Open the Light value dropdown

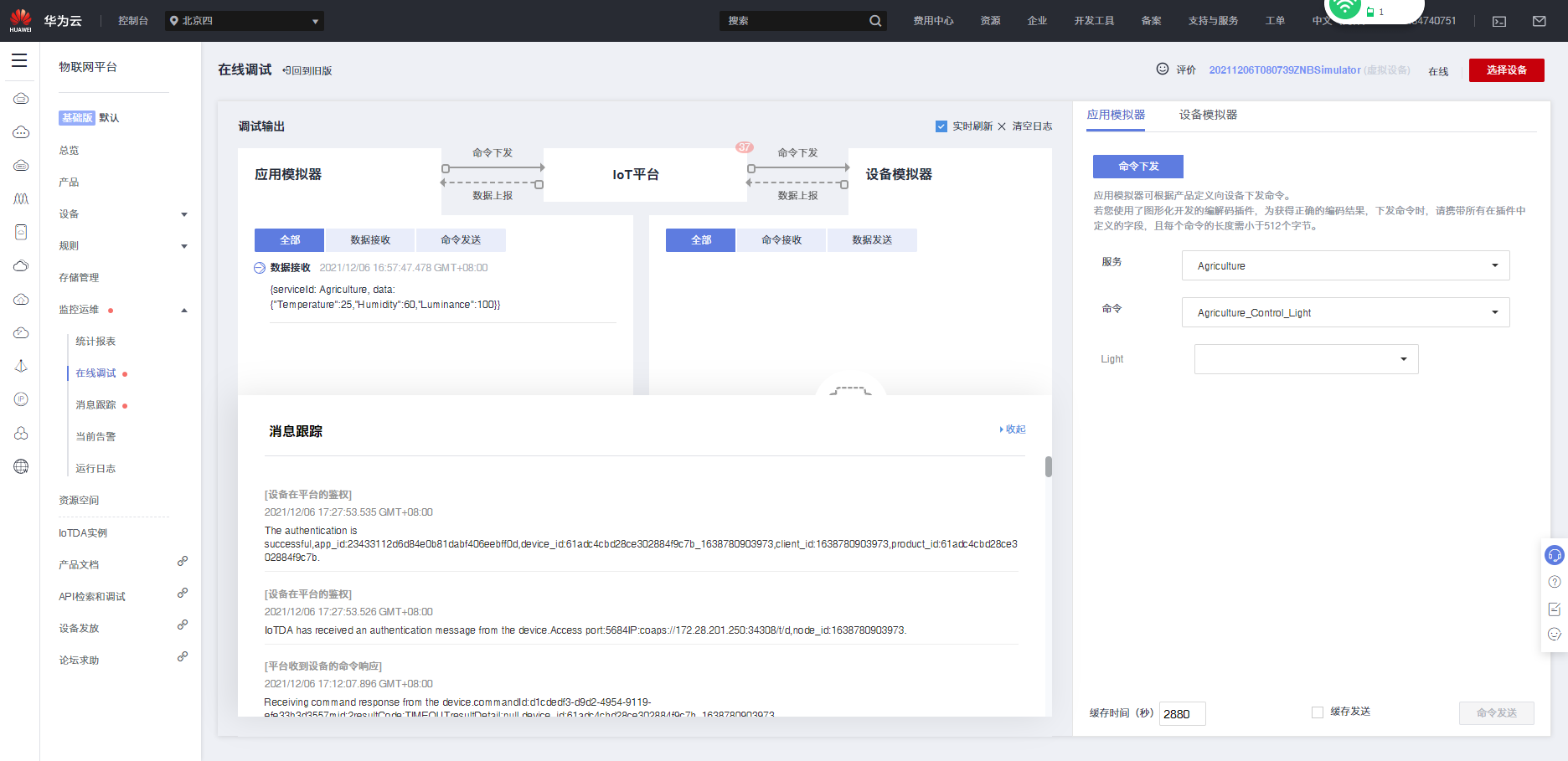(x=1307, y=359)
